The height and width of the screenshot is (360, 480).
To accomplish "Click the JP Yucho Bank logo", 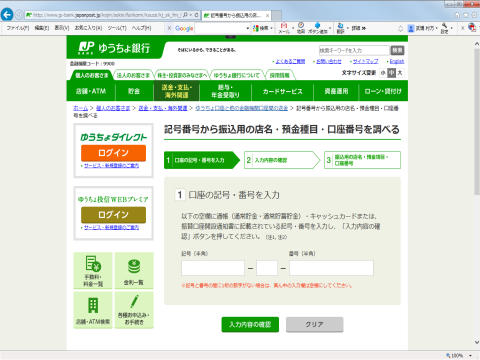I will tap(114, 48).
